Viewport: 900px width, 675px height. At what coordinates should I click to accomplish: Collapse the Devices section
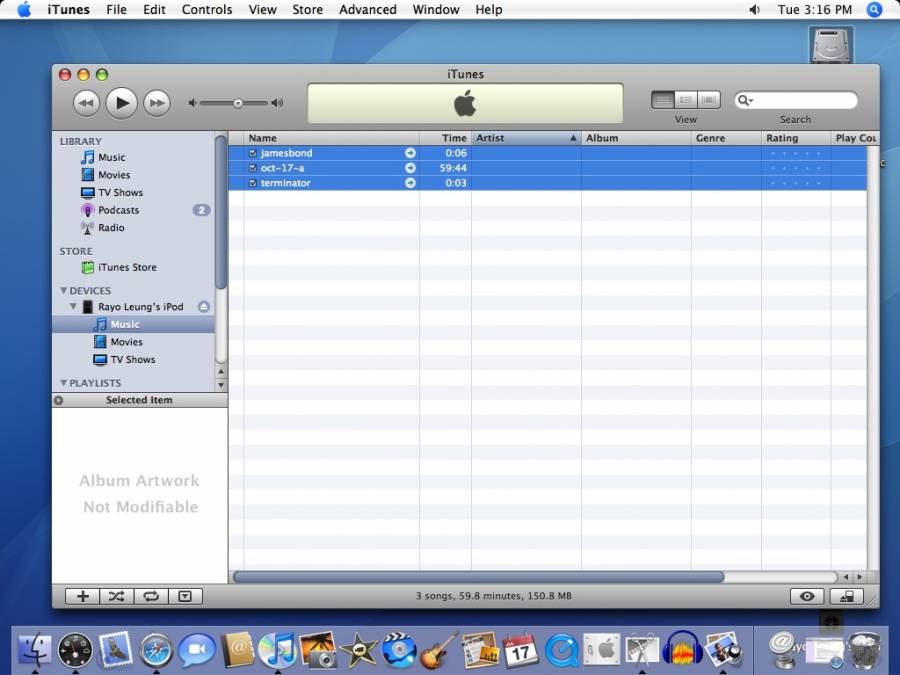click(64, 290)
